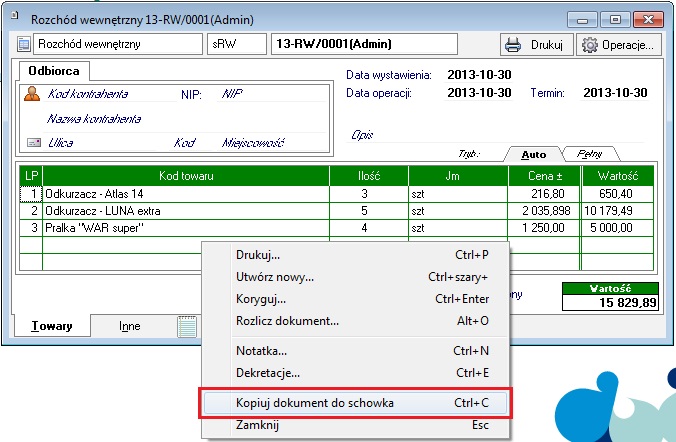This screenshot has height=442, width=676.
Task: Click the contractor person icon
Action: pos(32,93)
